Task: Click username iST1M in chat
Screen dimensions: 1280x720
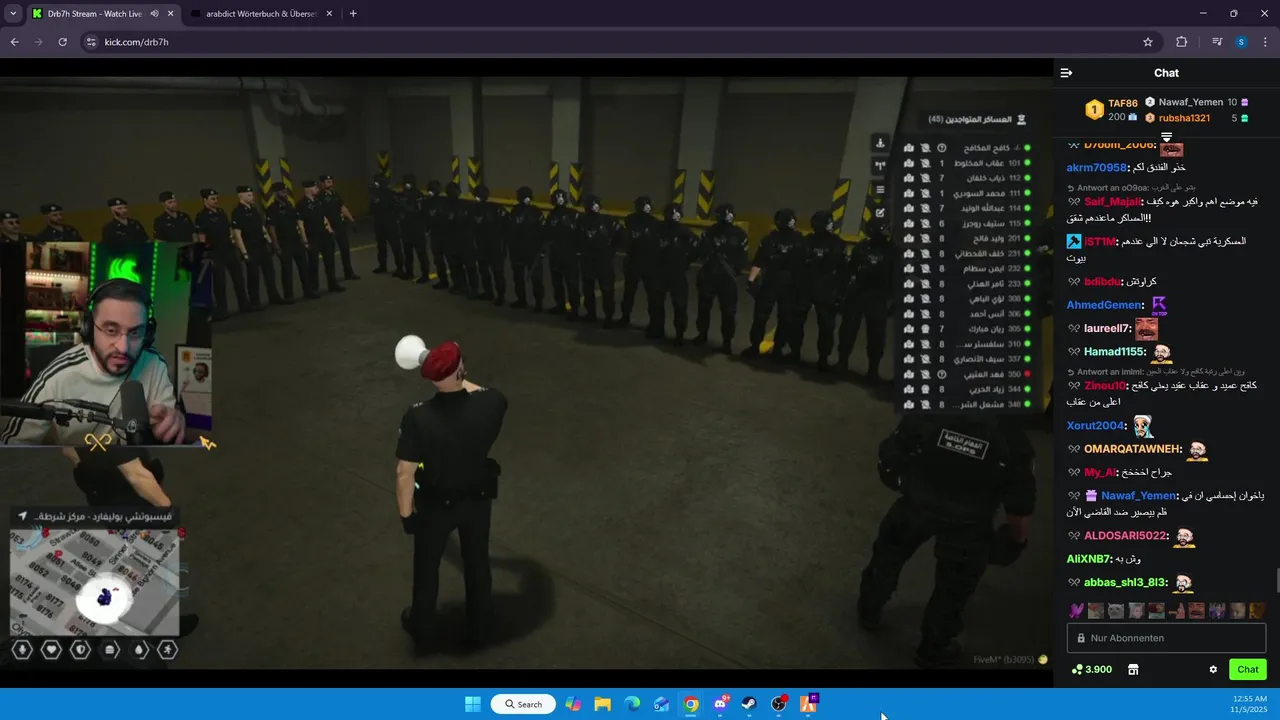Action: point(1100,242)
